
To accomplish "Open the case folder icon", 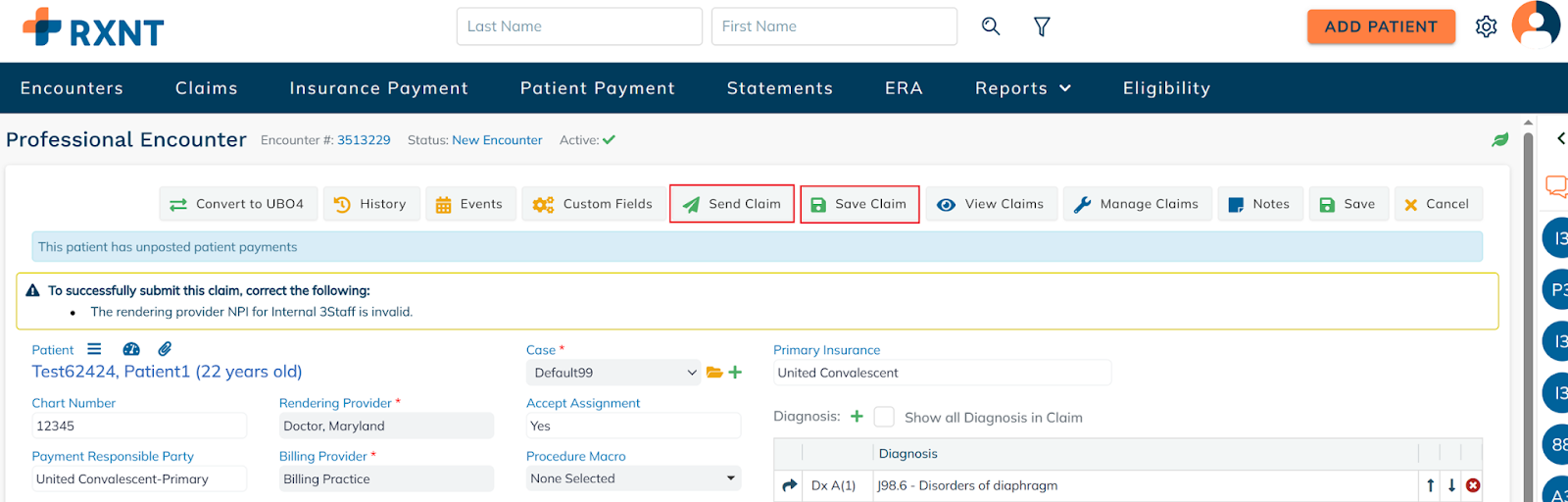I will 714,373.
